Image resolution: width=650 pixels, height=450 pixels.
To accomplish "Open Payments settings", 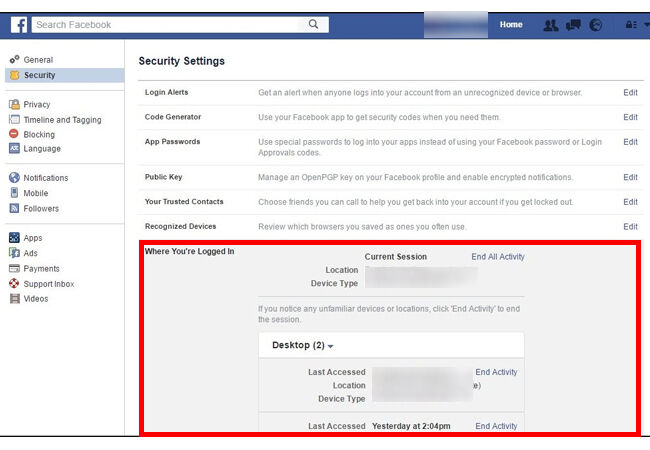I will pyautogui.click(x=41, y=269).
